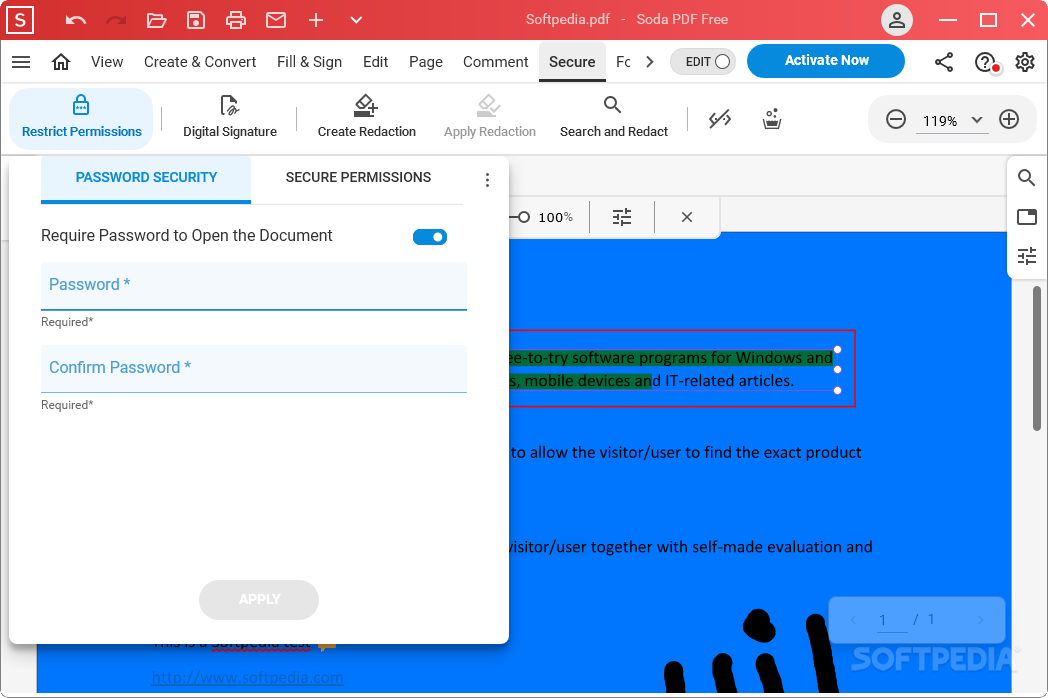Open the hamburger main menu
The image size is (1048, 698).
21,62
